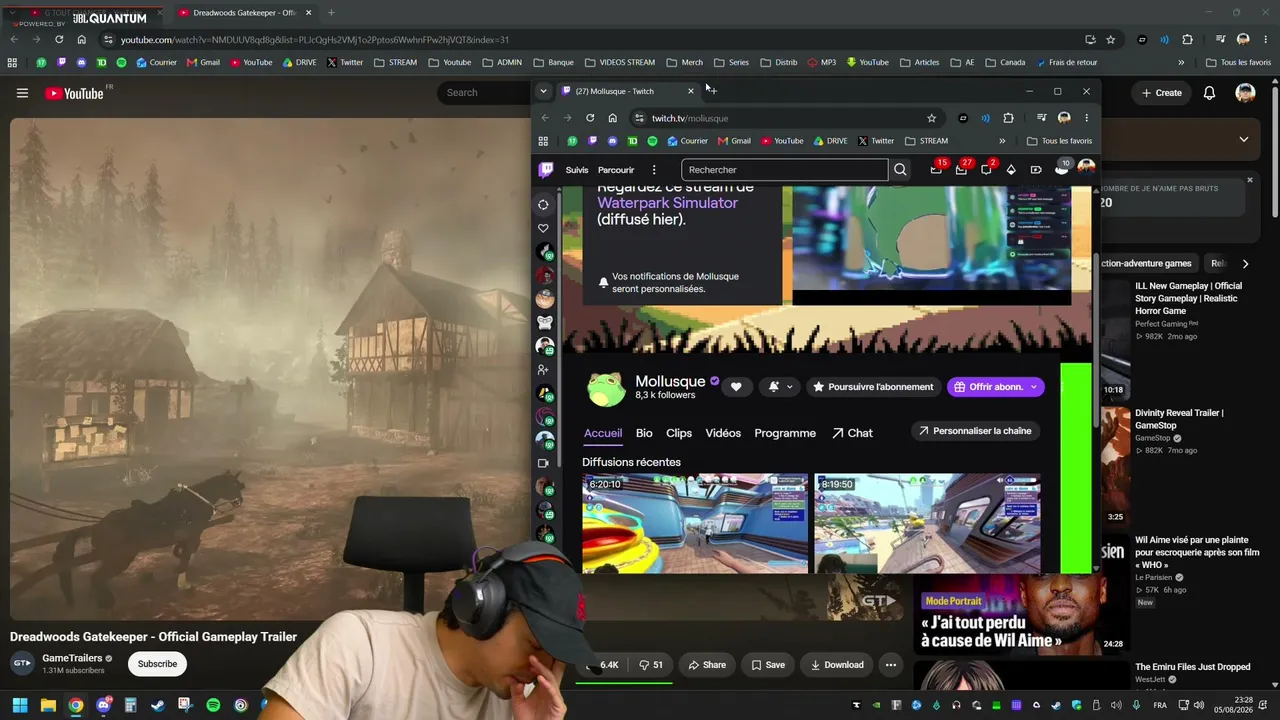Open the 6:20:10 recent broadcast thumbnail

click(695, 523)
